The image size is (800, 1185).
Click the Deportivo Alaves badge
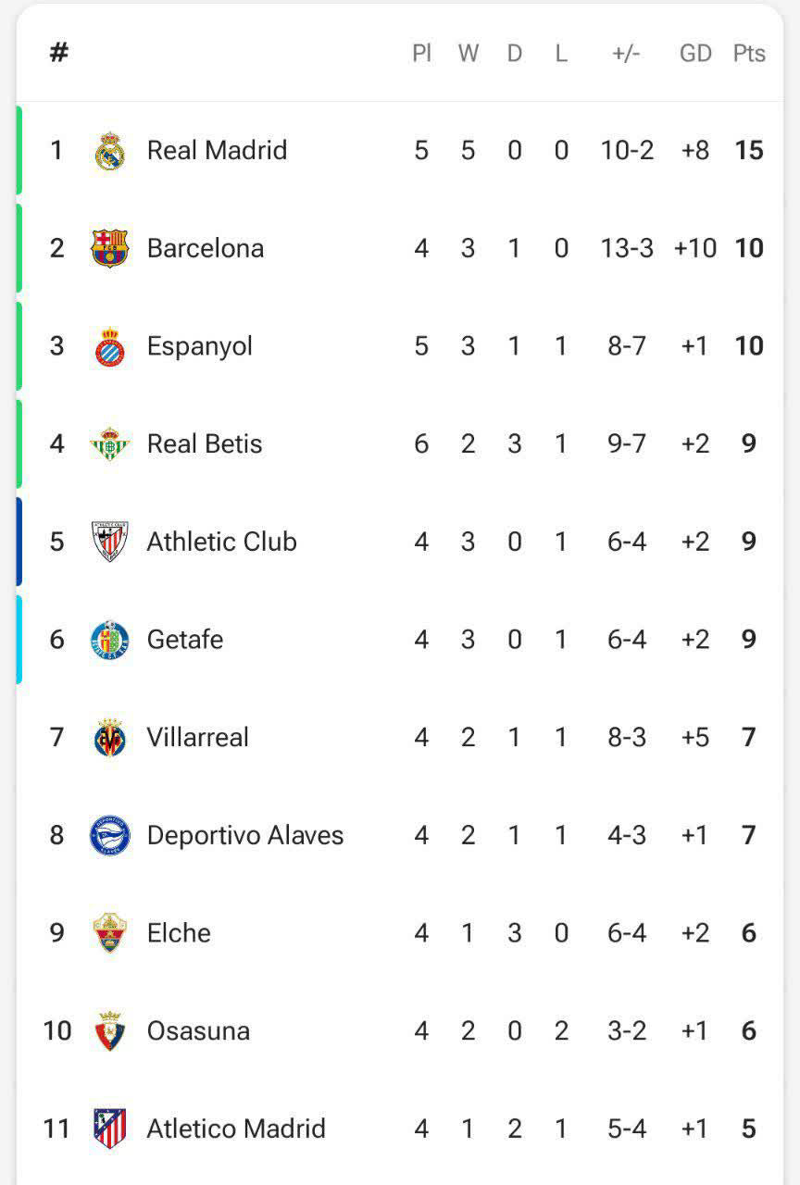109,836
